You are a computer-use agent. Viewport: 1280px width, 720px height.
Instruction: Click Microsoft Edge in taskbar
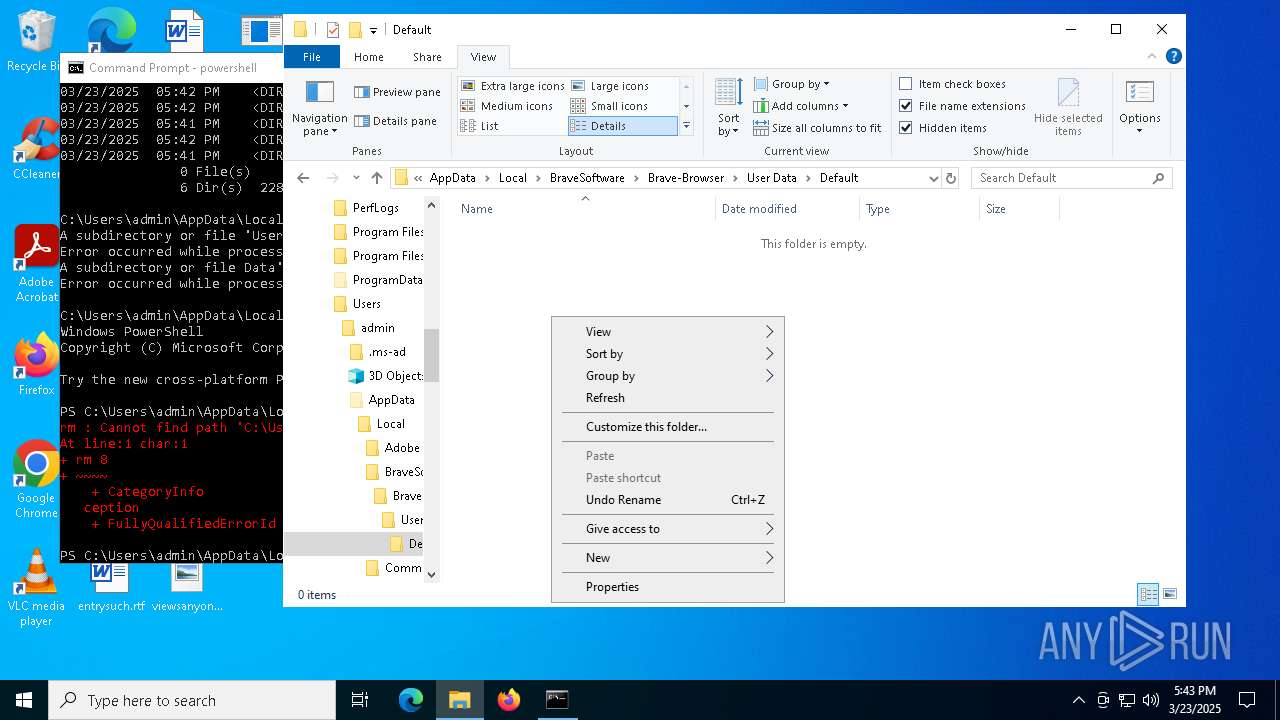[x=411, y=700]
